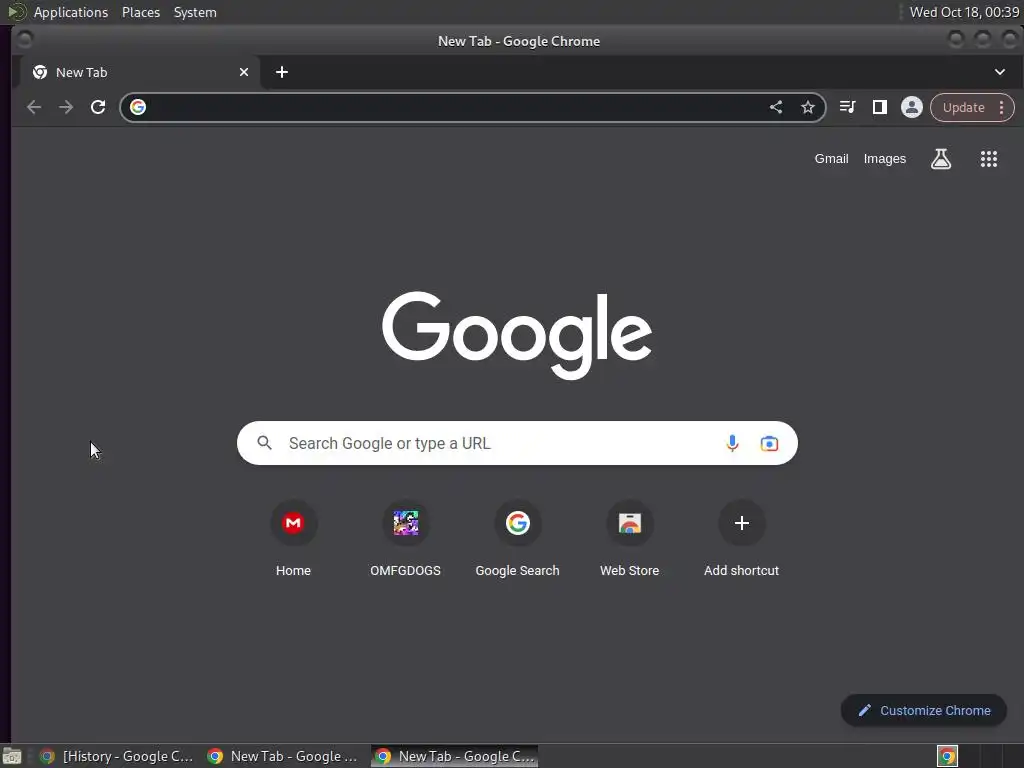1024x768 pixels.
Task: Click the Chrome tray icon in the bottom panel
Action: [x=947, y=756]
